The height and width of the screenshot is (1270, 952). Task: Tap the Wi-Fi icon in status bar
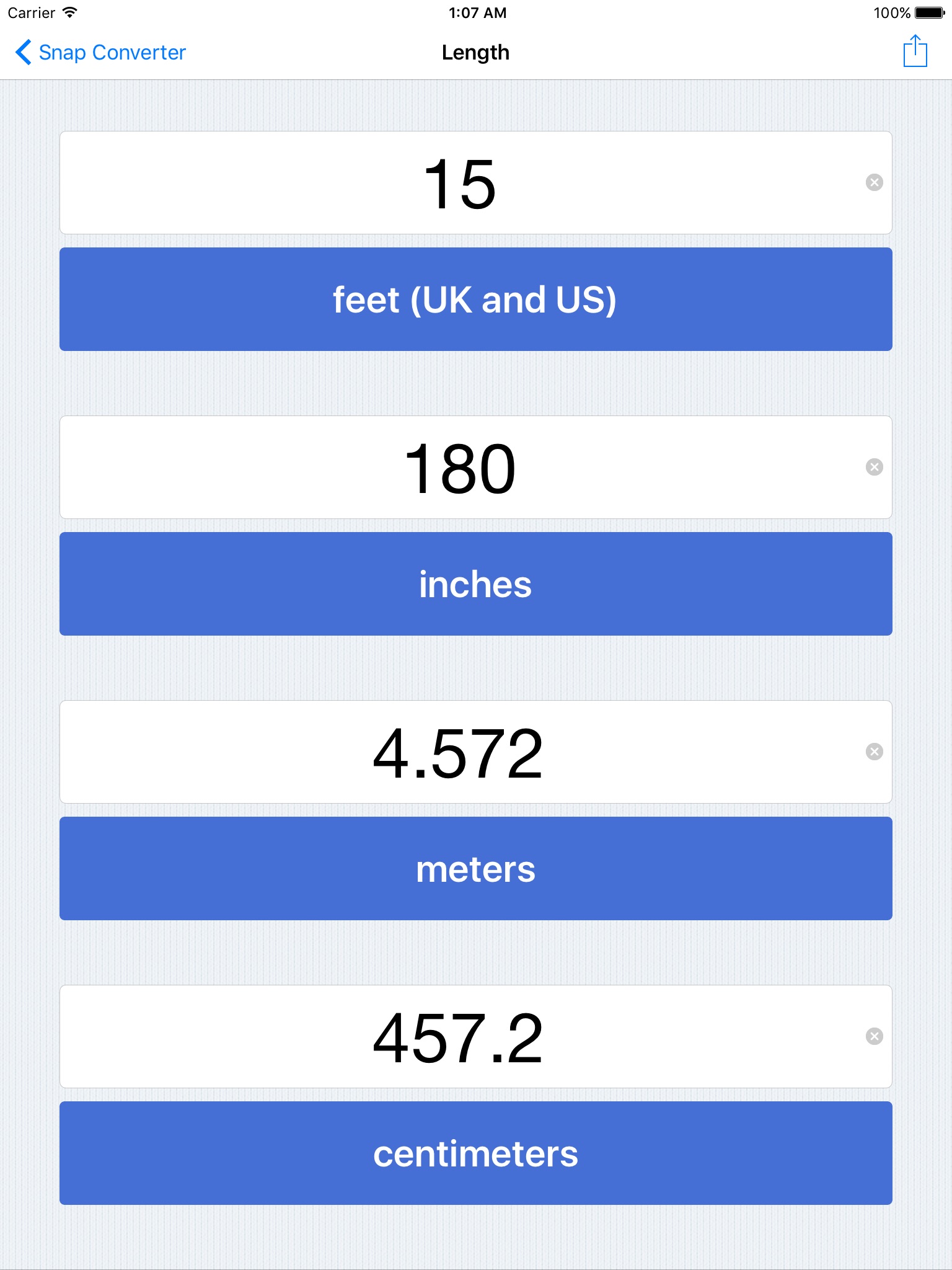70,12
